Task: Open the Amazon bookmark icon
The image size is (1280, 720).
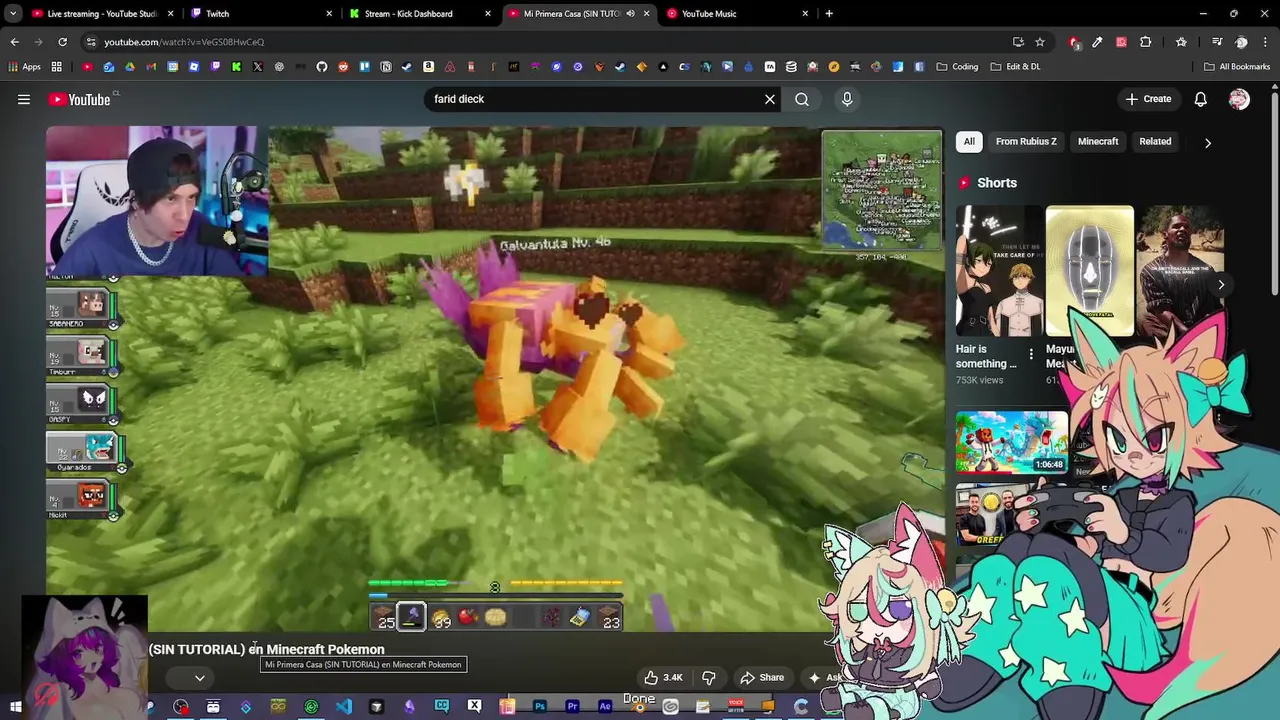Action: [x=428, y=67]
